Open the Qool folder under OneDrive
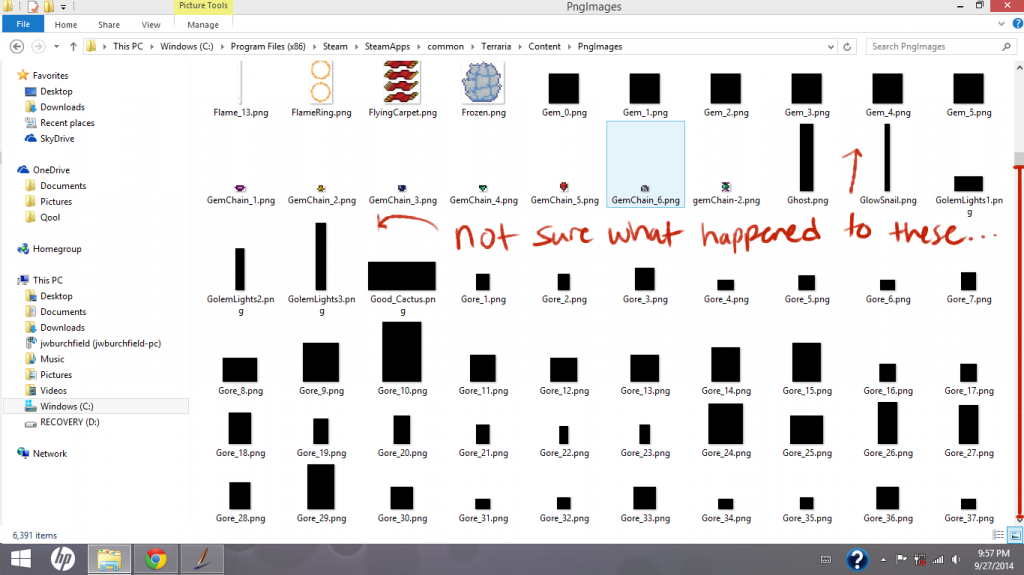This screenshot has width=1024, height=575. pos(42,218)
